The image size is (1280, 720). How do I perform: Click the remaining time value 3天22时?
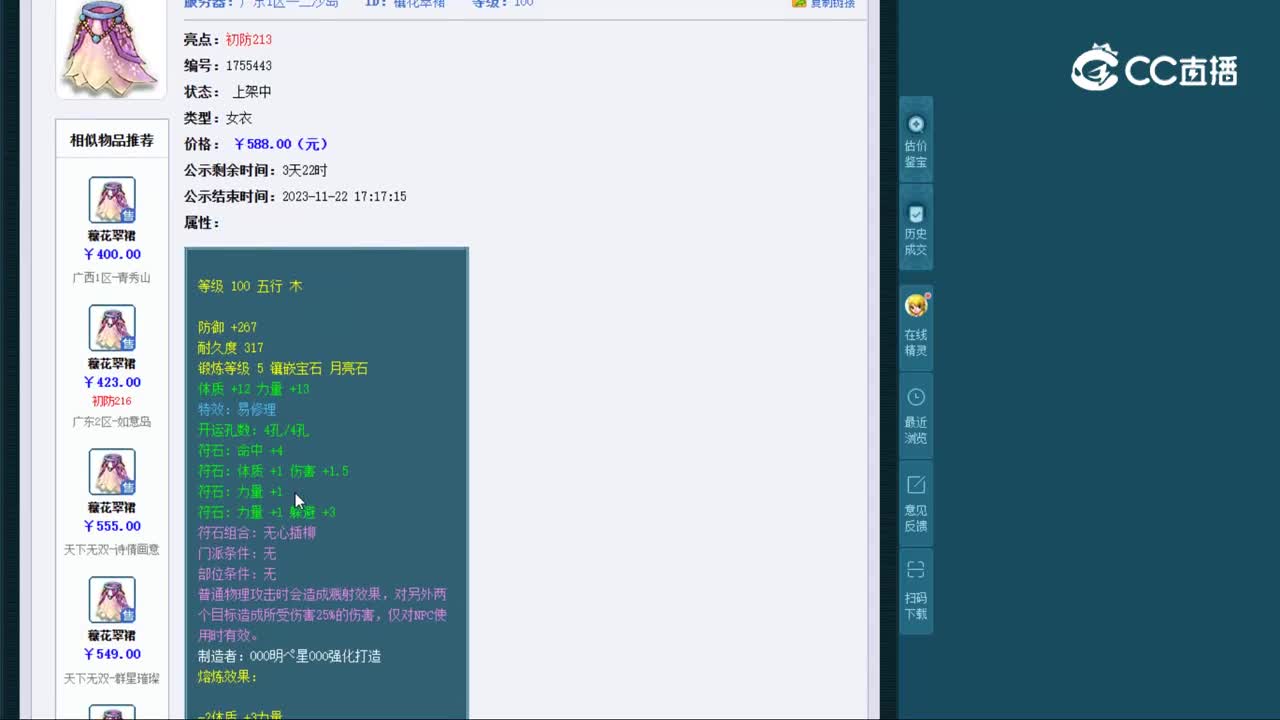pos(305,171)
